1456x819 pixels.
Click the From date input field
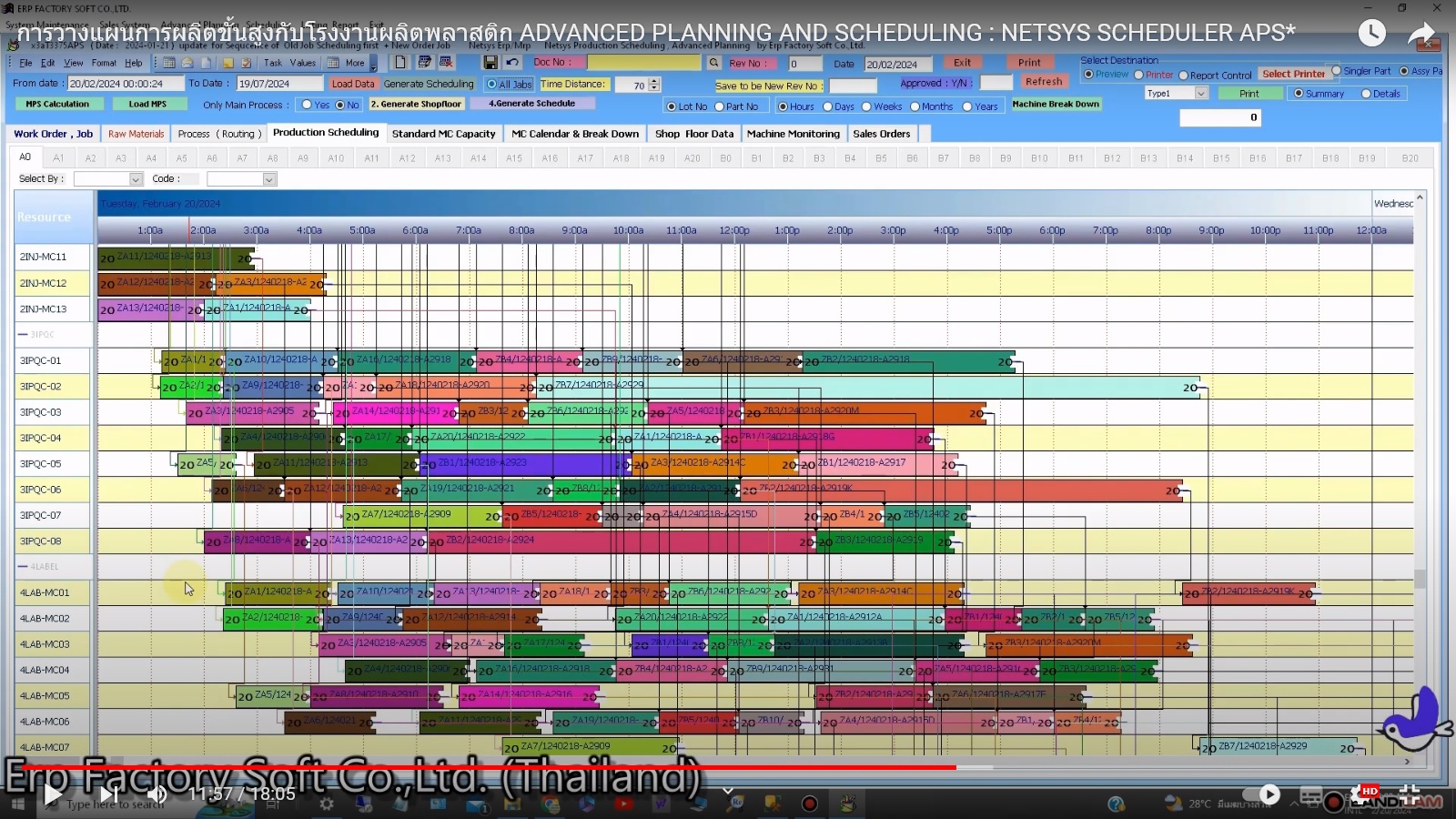coord(125,84)
